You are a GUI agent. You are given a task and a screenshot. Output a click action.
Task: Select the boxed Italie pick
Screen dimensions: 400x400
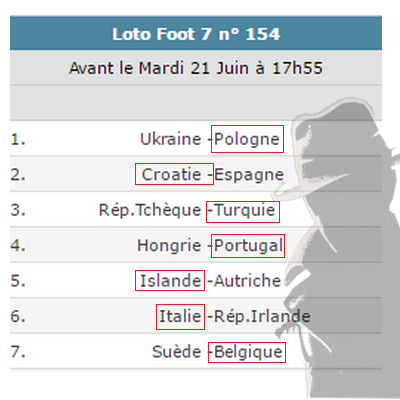pyautogui.click(x=180, y=317)
